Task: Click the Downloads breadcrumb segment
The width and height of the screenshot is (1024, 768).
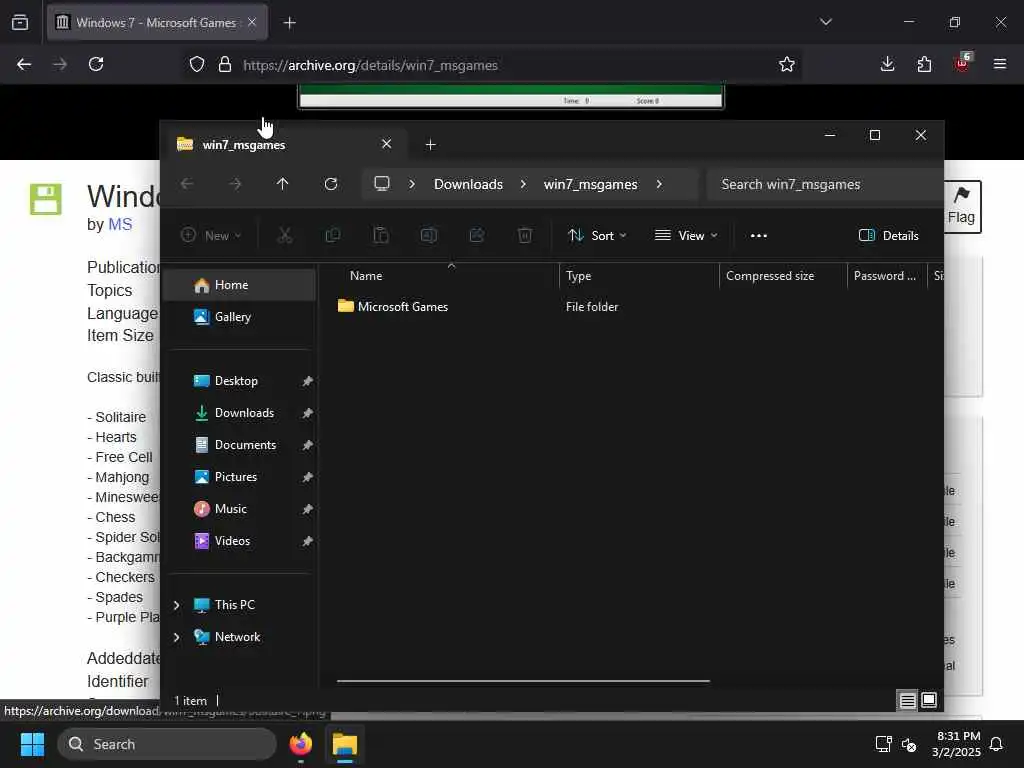Action: pyautogui.click(x=468, y=184)
